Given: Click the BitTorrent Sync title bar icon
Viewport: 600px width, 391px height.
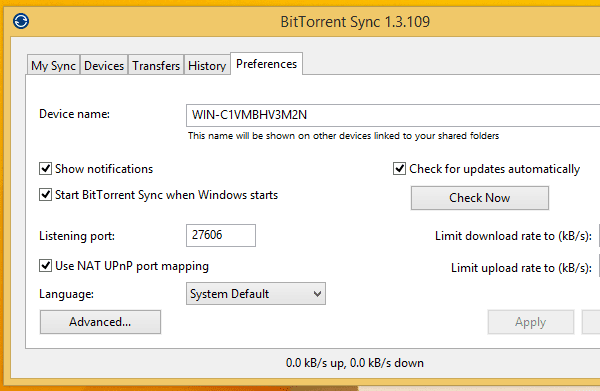Looking at the screenshot, I should (x=21, y=21).
